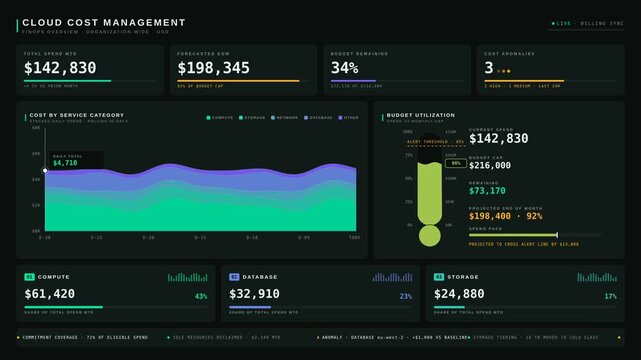The width and height of the screenshot is (641, 360).
Task: Click the Live status indicator dot
Action: [553, 24]
